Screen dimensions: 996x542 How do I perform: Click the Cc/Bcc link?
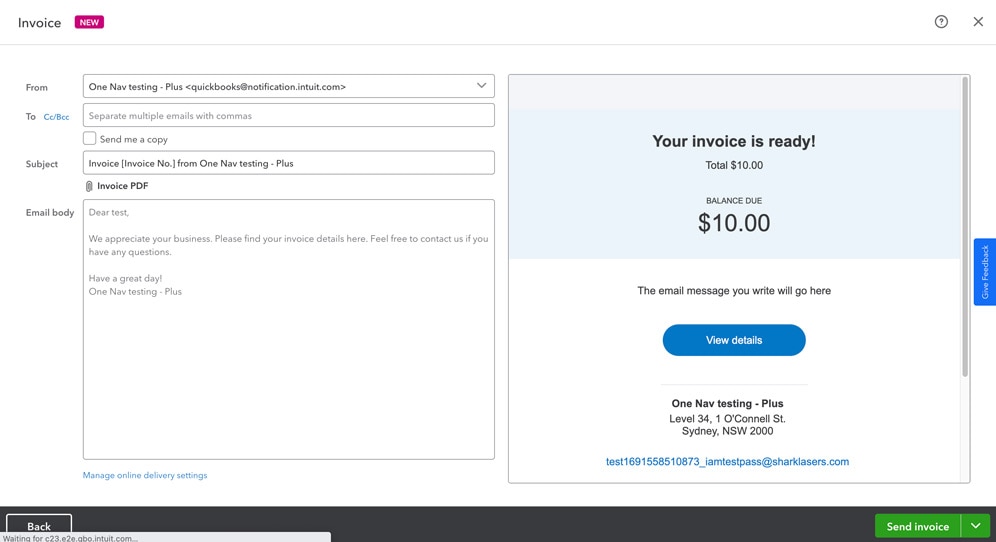coord(56,117)
